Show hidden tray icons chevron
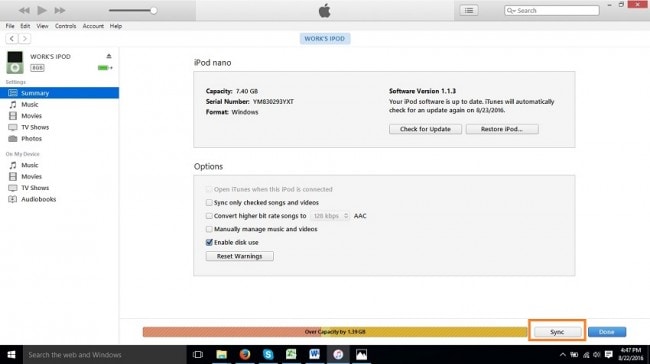Image resolution: width=650 pixels, height=364 pixels. 563,354
